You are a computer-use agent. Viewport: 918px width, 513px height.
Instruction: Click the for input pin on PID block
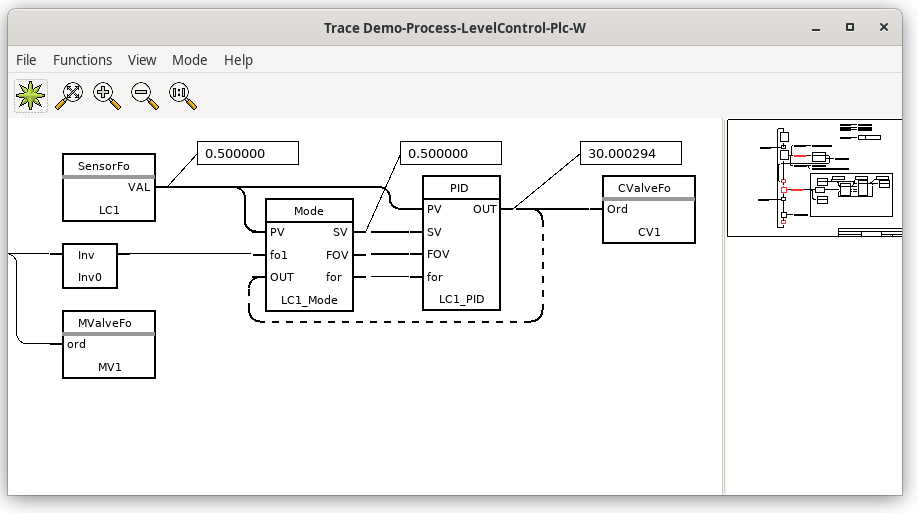point(434,277)
